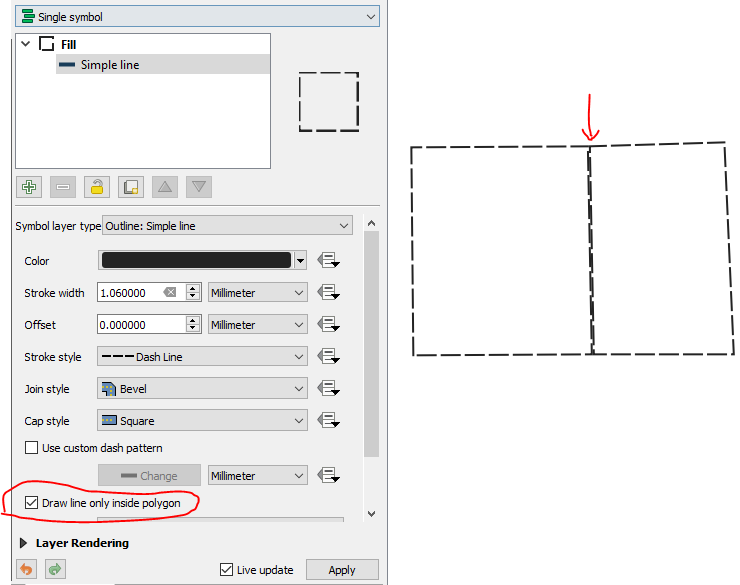
Task: Open the Stroke width unit Millimeter dropdown
Action: pyautogui.click(x=258, y=292)
